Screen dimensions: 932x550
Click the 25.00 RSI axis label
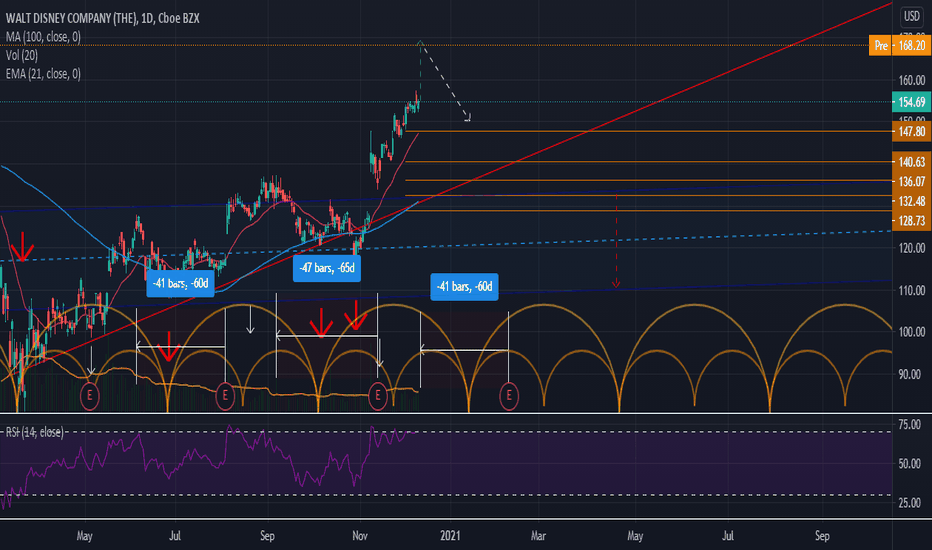(909, 503)
